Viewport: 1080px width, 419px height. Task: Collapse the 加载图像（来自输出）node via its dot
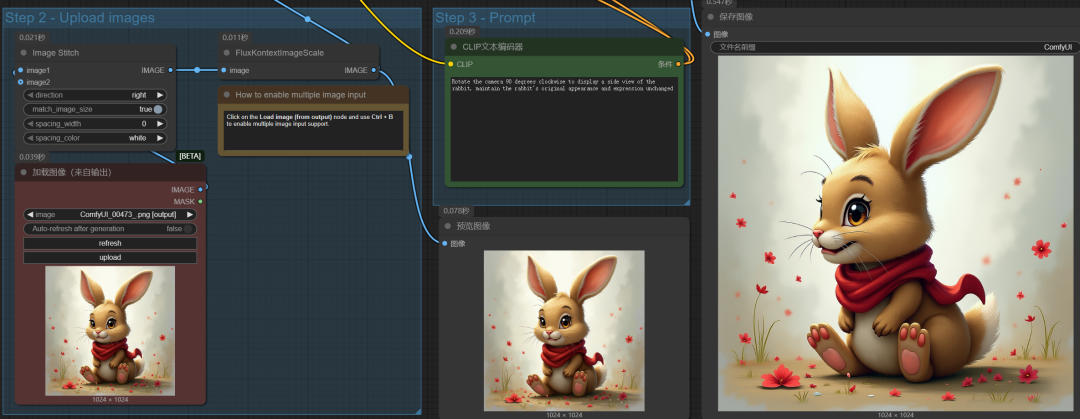pyautogui.click(x=24, y=172)
